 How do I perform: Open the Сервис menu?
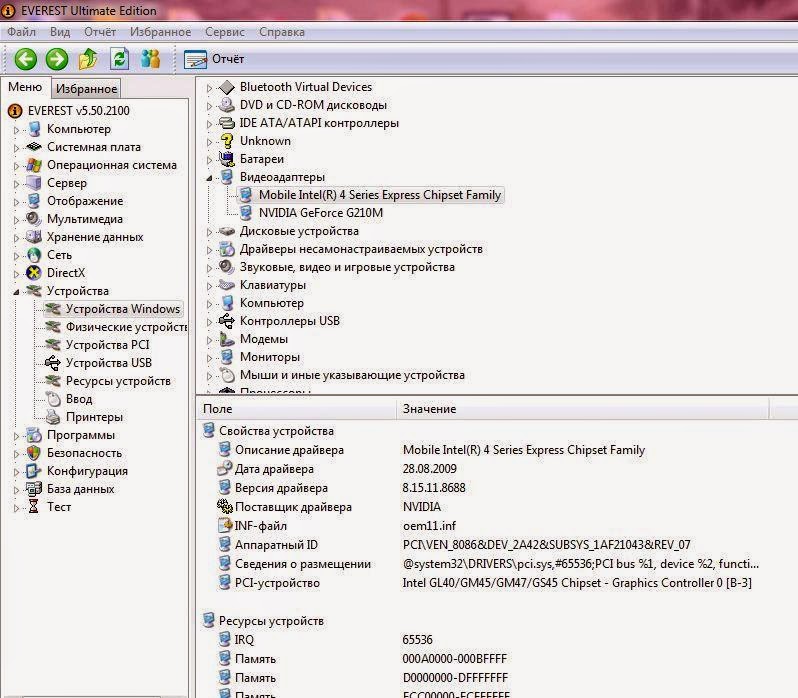[x=225, y=32]
